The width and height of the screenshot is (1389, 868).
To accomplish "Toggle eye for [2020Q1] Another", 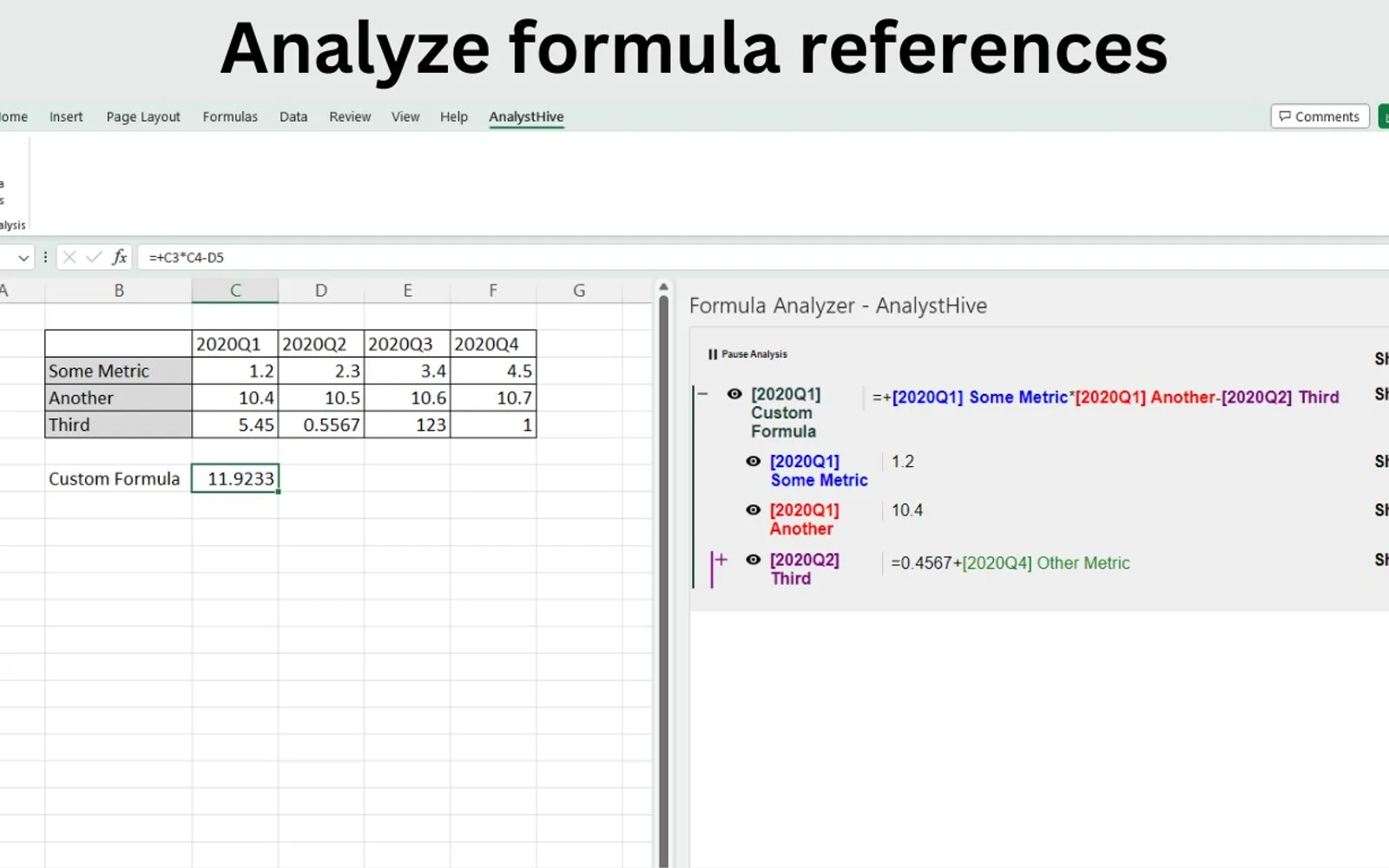I will coord(754,510).
